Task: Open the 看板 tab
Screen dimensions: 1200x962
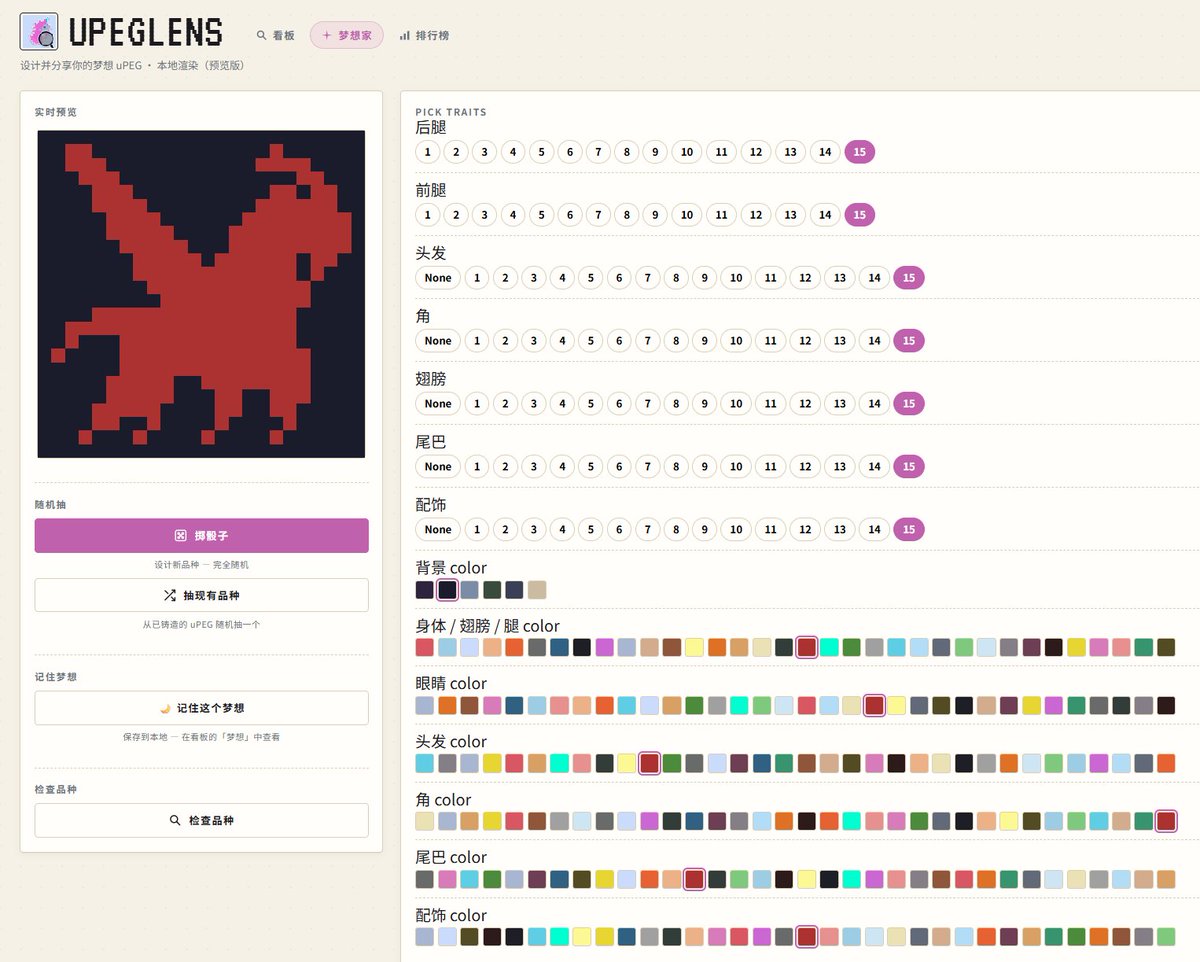Action: point(275,35)
